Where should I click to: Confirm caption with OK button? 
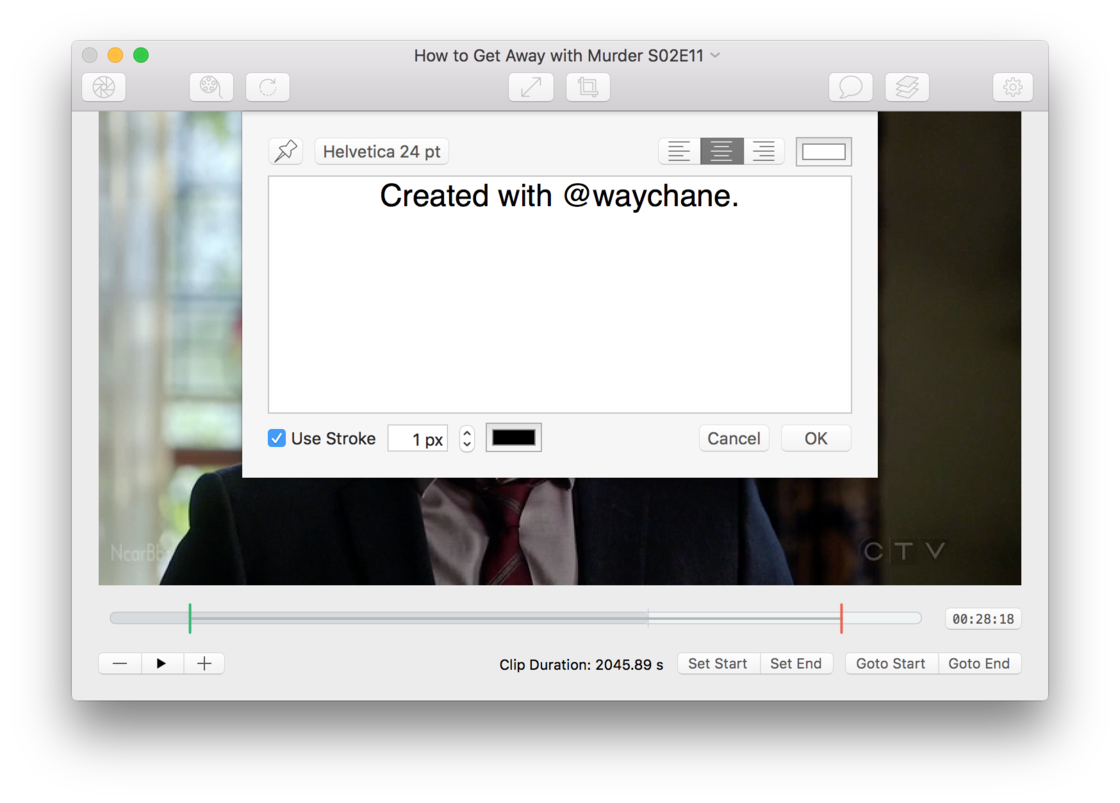(x=816, y=438)
